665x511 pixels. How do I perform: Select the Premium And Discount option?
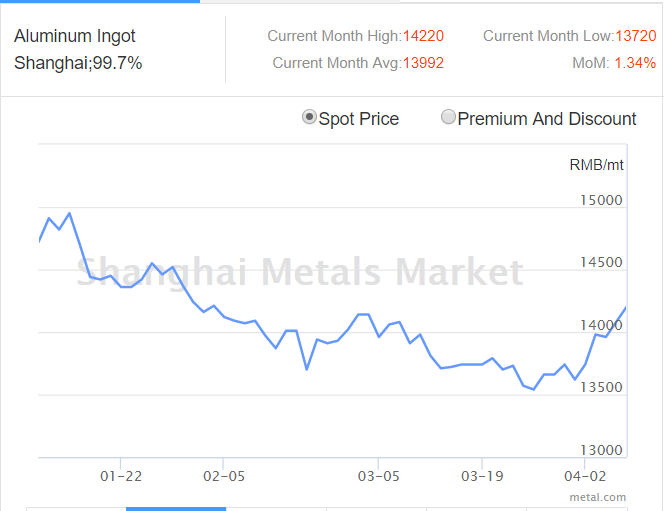(x=449, y=118)
